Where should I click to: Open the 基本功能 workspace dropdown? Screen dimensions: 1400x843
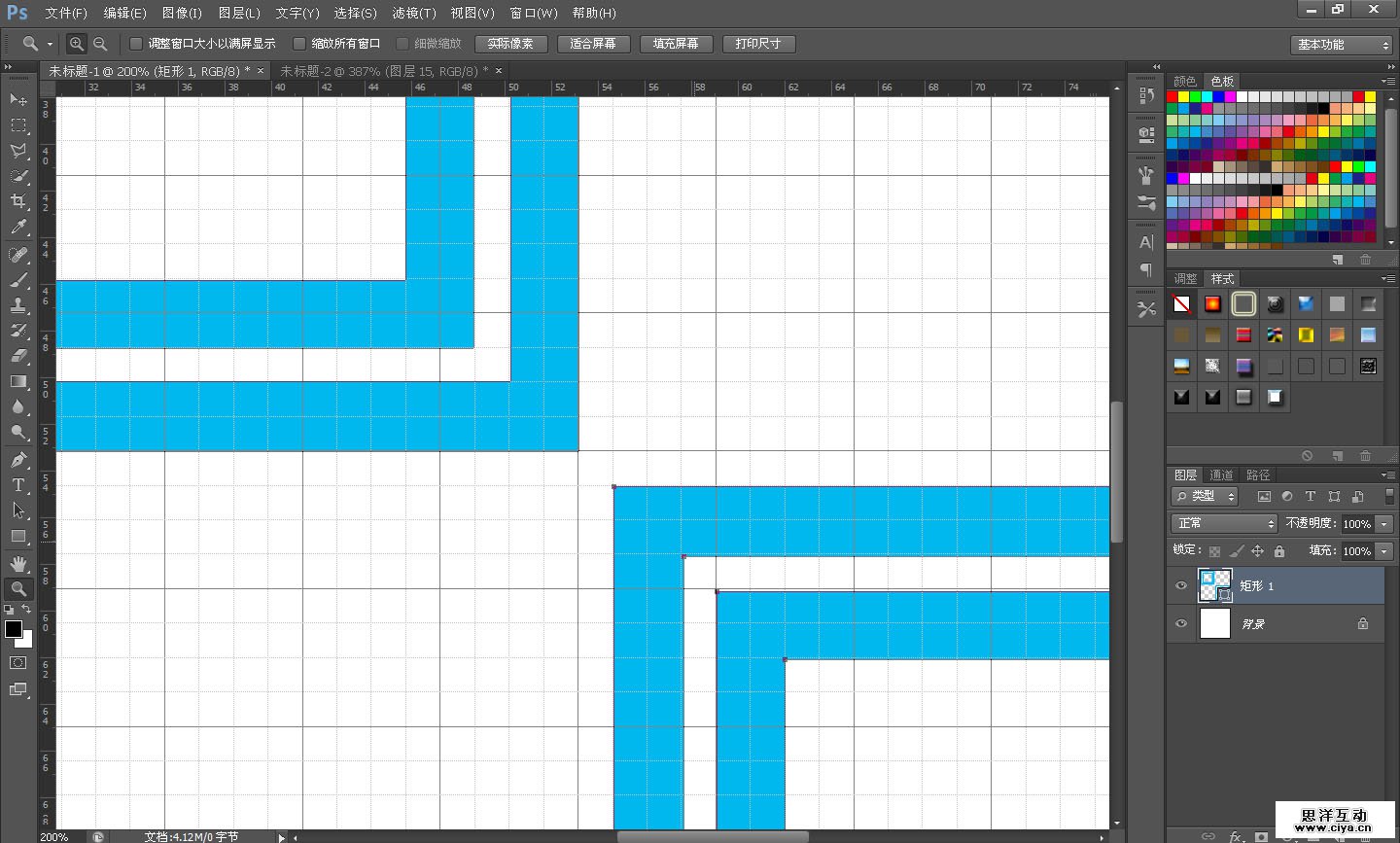(1343, 45)
